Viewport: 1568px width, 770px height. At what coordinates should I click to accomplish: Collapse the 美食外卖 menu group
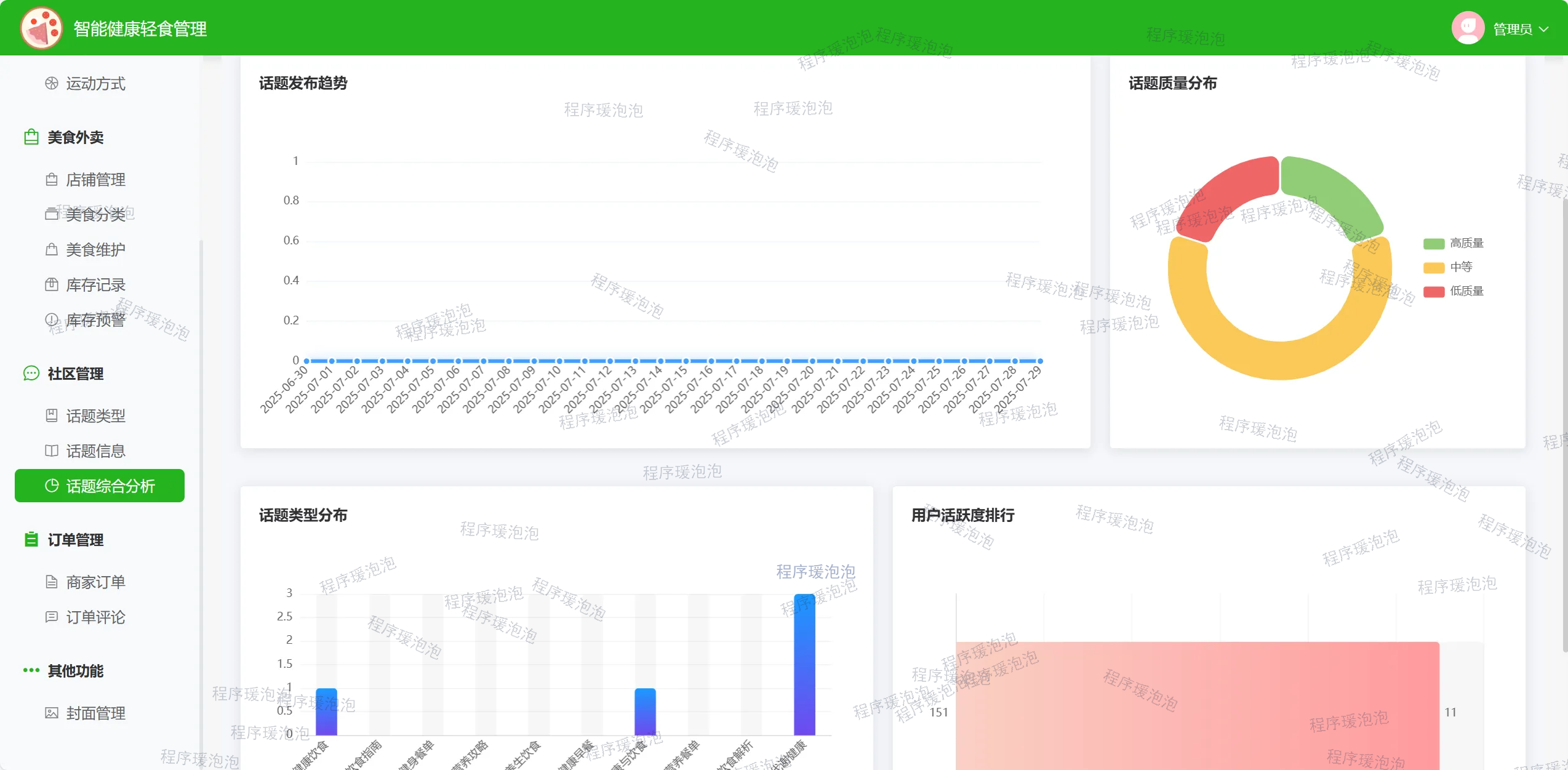[76, 137]
